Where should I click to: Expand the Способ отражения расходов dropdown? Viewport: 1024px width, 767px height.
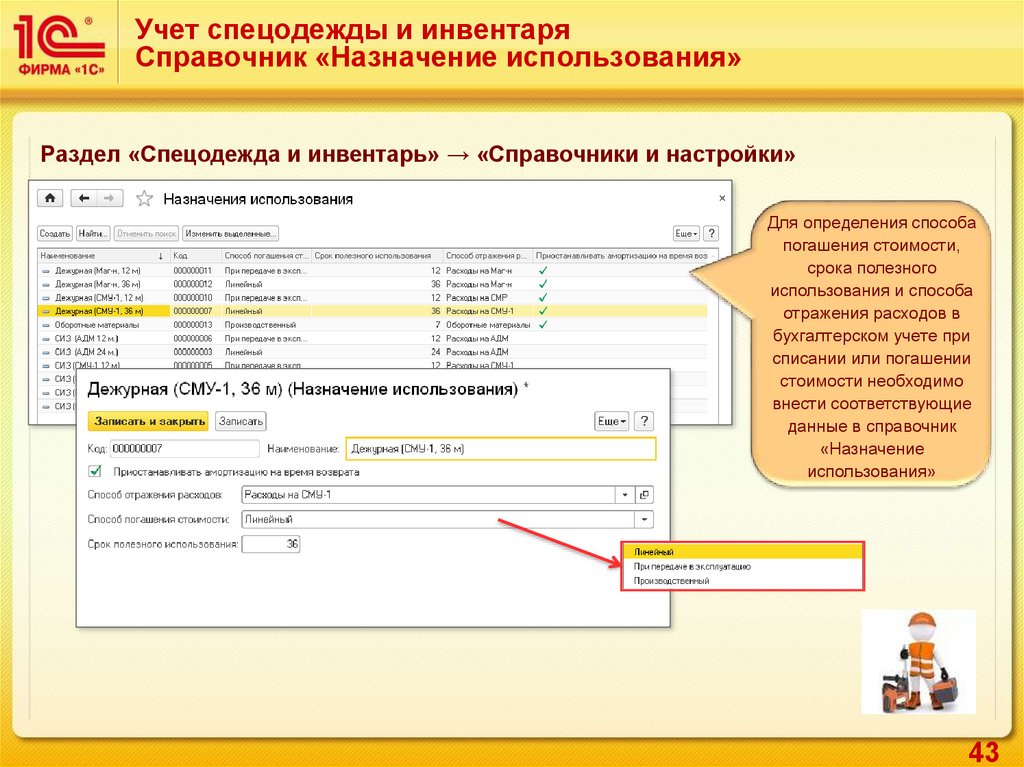tap(625, 495)
